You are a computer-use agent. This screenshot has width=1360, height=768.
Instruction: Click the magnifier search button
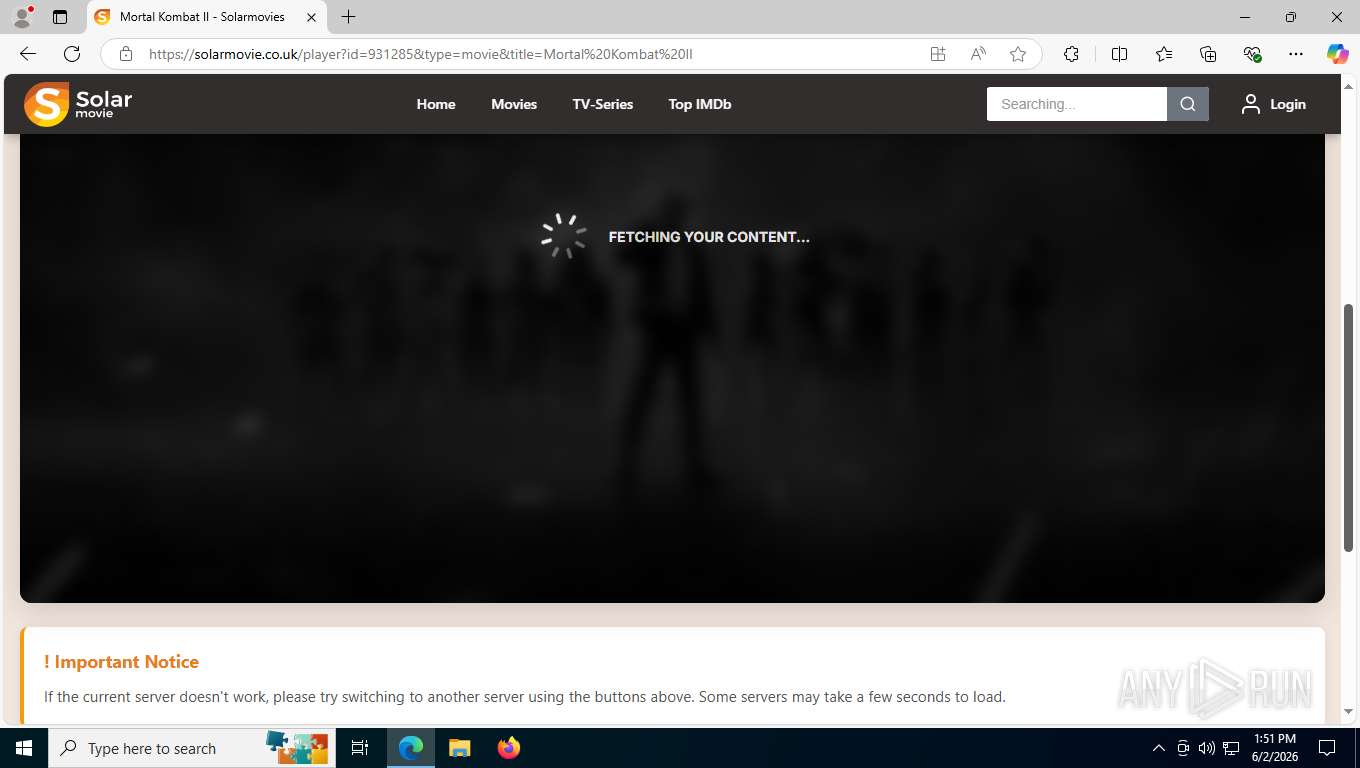[1188, 104]
